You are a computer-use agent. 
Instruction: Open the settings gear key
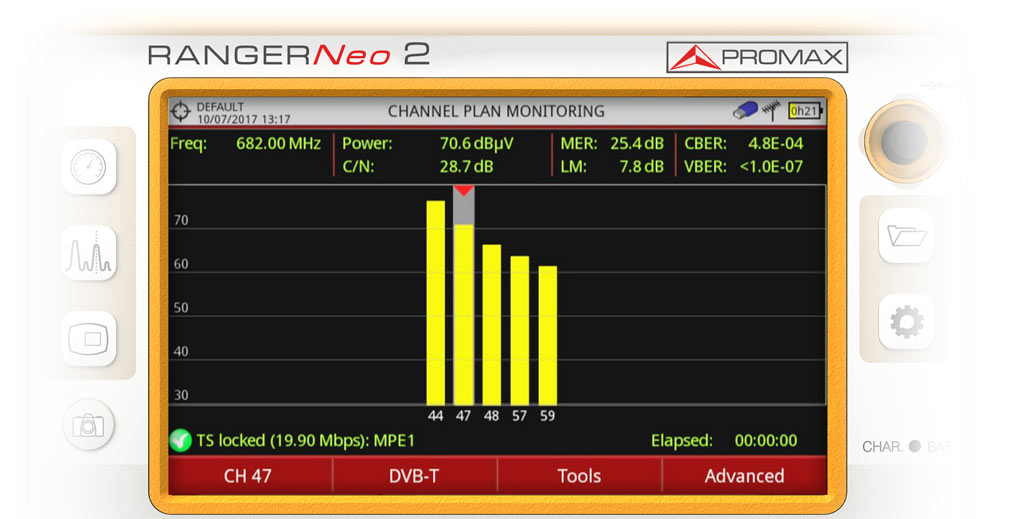pyautogui.click(x=906, y=322)
